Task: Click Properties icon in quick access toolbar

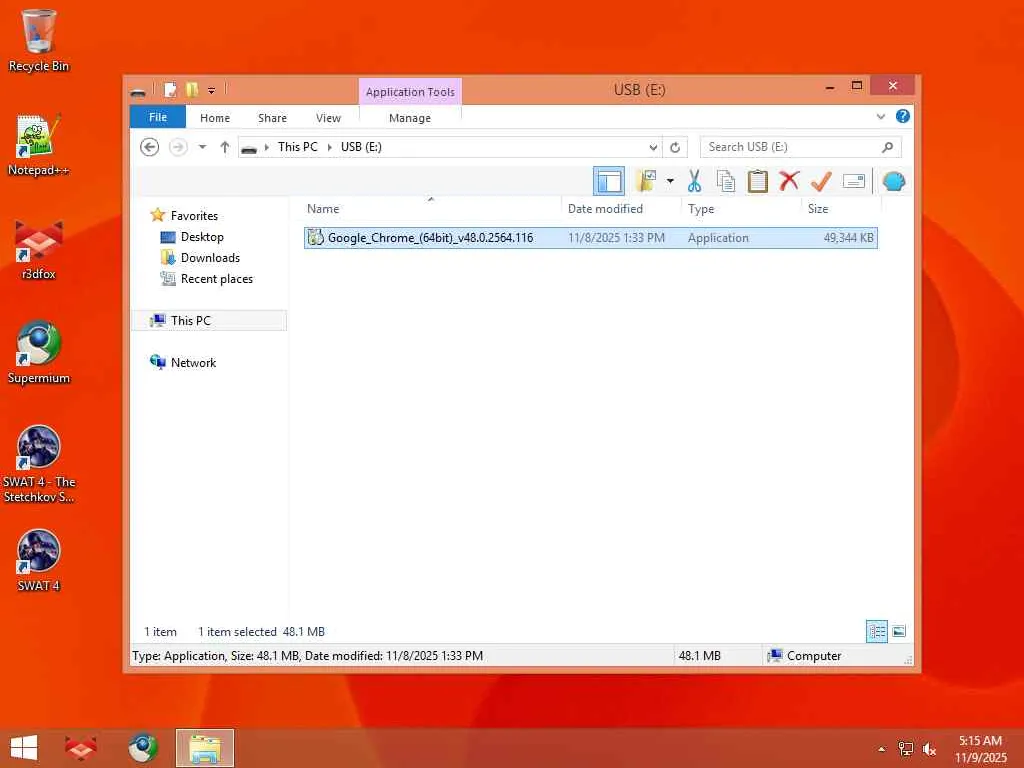Action: pyautogui.click(x=170, y=90)
